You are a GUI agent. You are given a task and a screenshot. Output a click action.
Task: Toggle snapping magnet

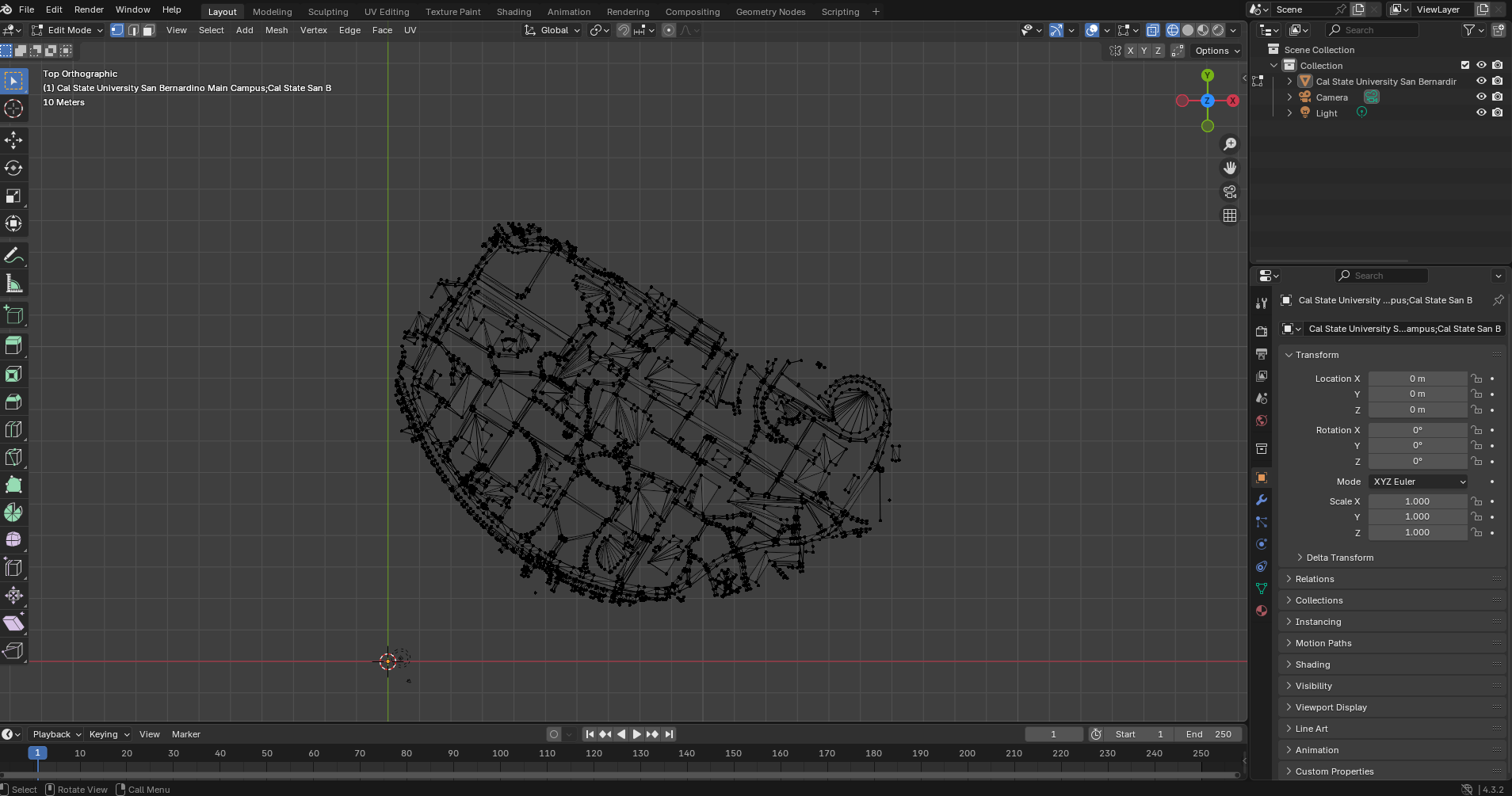tap(624, 30)
